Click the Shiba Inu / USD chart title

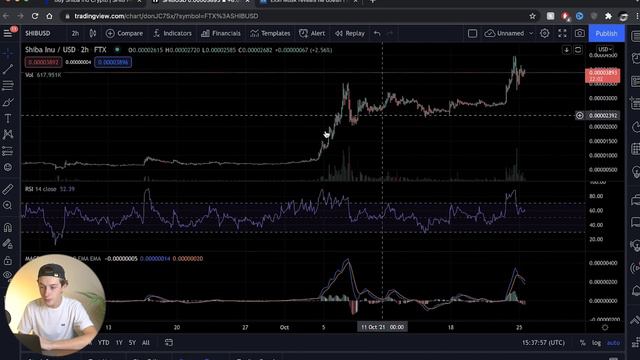(x=66, y=50)
